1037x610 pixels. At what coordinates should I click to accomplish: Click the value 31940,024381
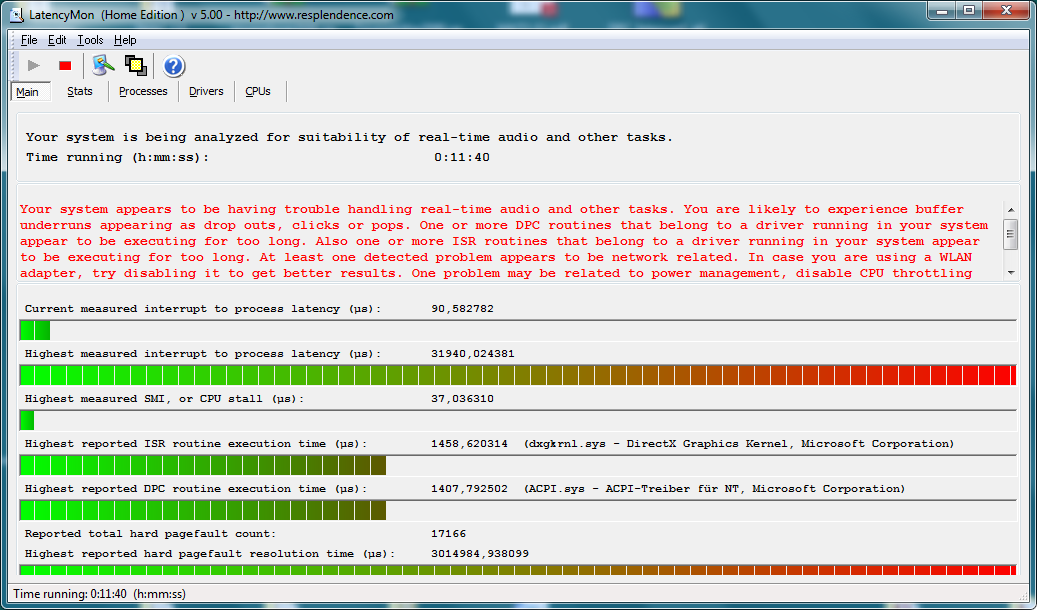[x=472, y=354]
